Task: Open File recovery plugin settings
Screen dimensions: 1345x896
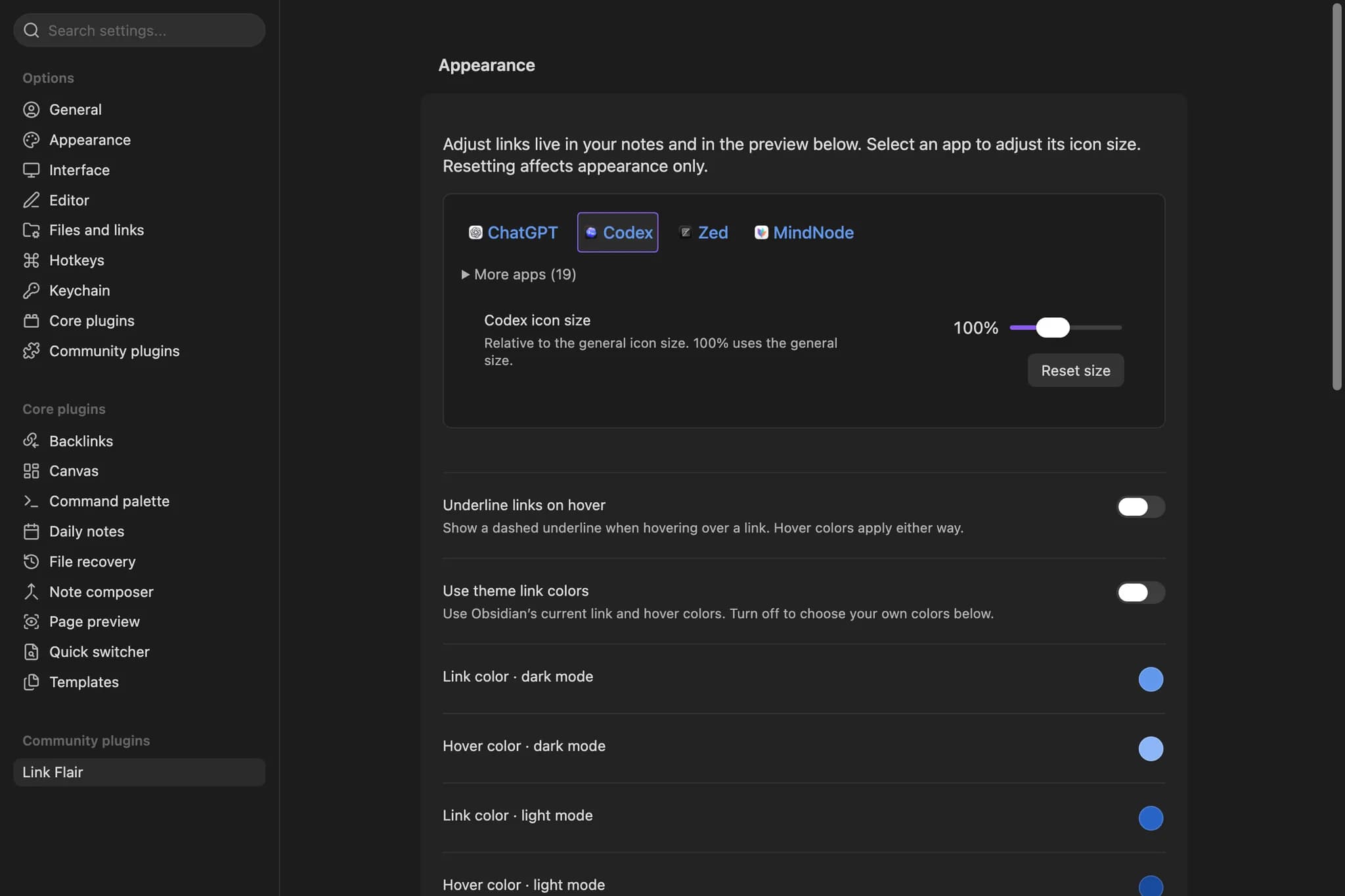Action: click(139, 562)
